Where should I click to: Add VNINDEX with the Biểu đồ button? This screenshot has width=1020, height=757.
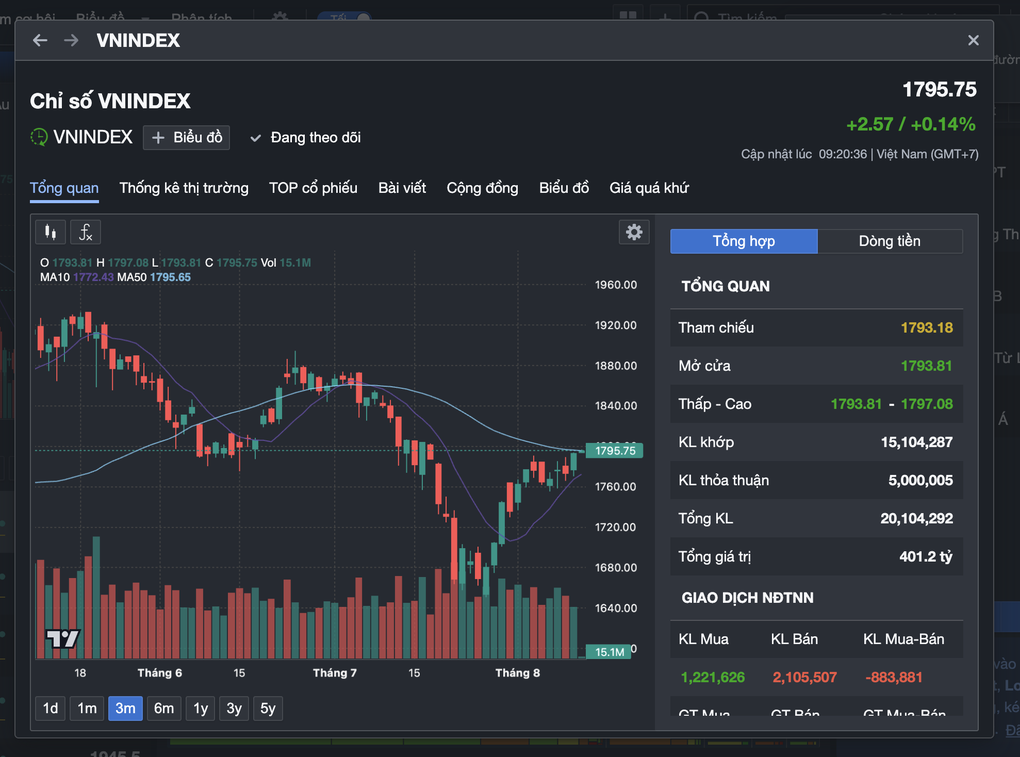pyautogui.click(x=187, y=137)
